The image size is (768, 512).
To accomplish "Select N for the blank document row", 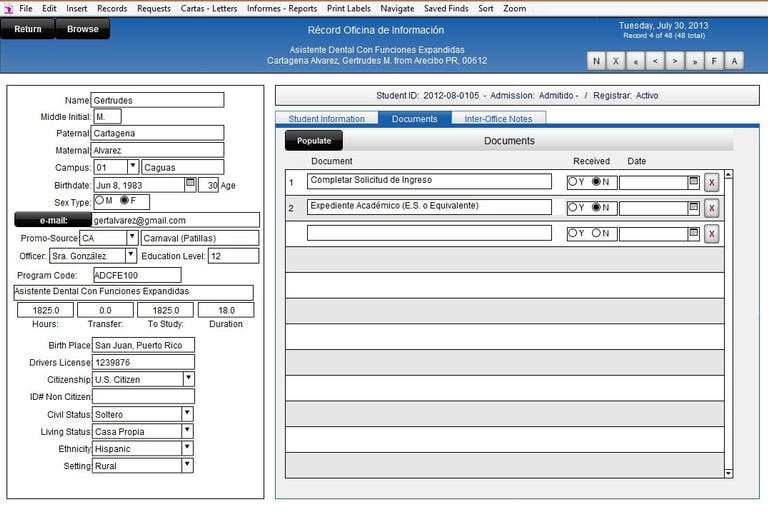I will click(596, 233).
